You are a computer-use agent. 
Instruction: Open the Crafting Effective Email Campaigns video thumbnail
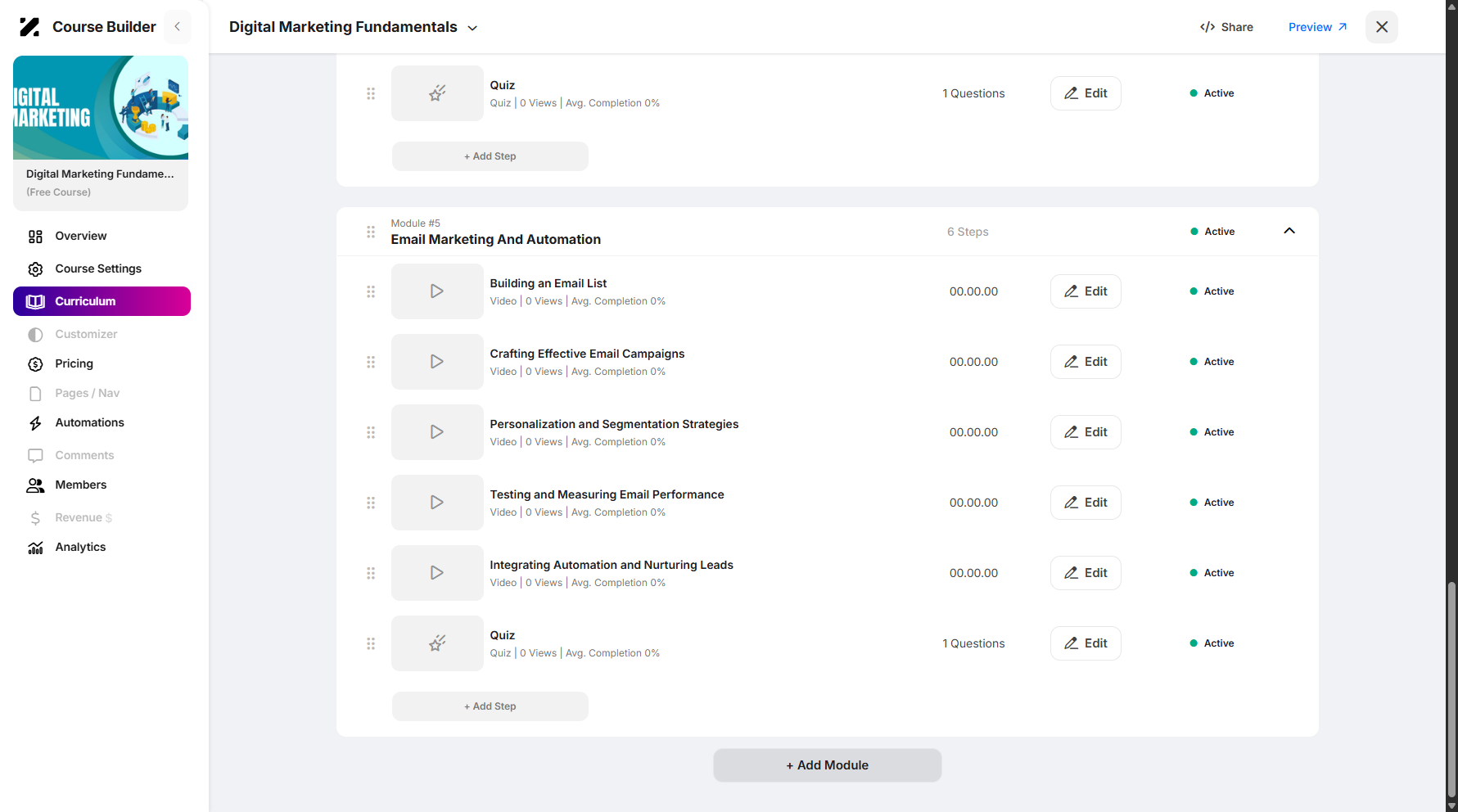pos(437,362)
